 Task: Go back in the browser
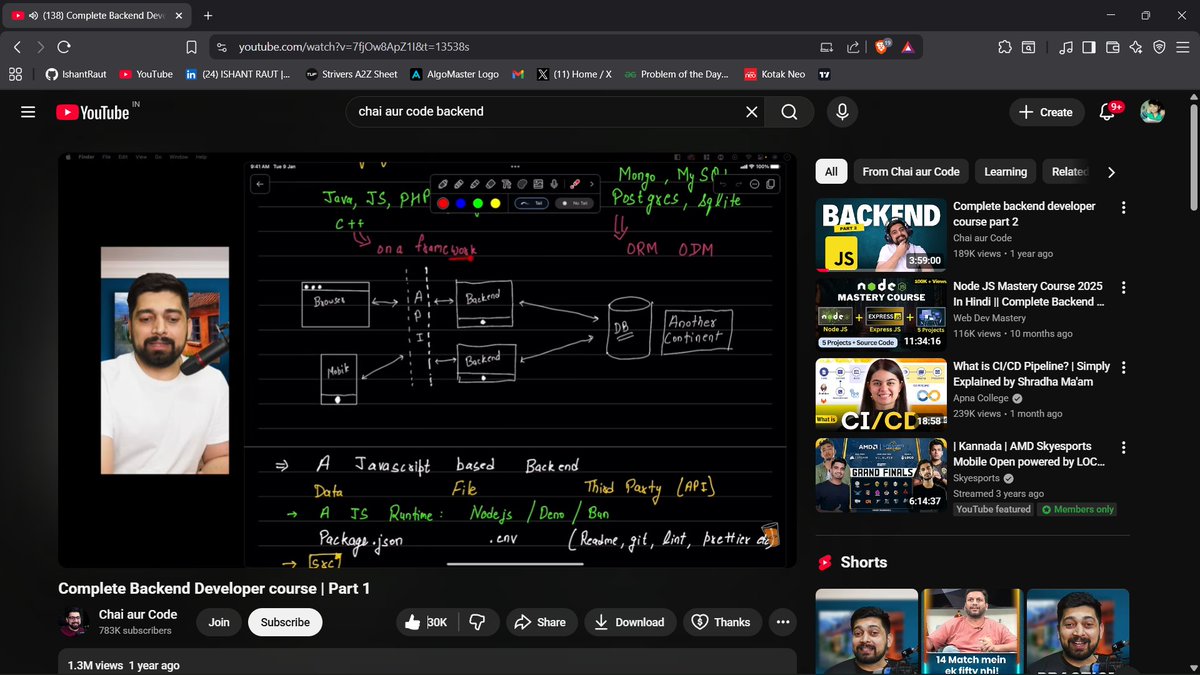click(17, 47)
